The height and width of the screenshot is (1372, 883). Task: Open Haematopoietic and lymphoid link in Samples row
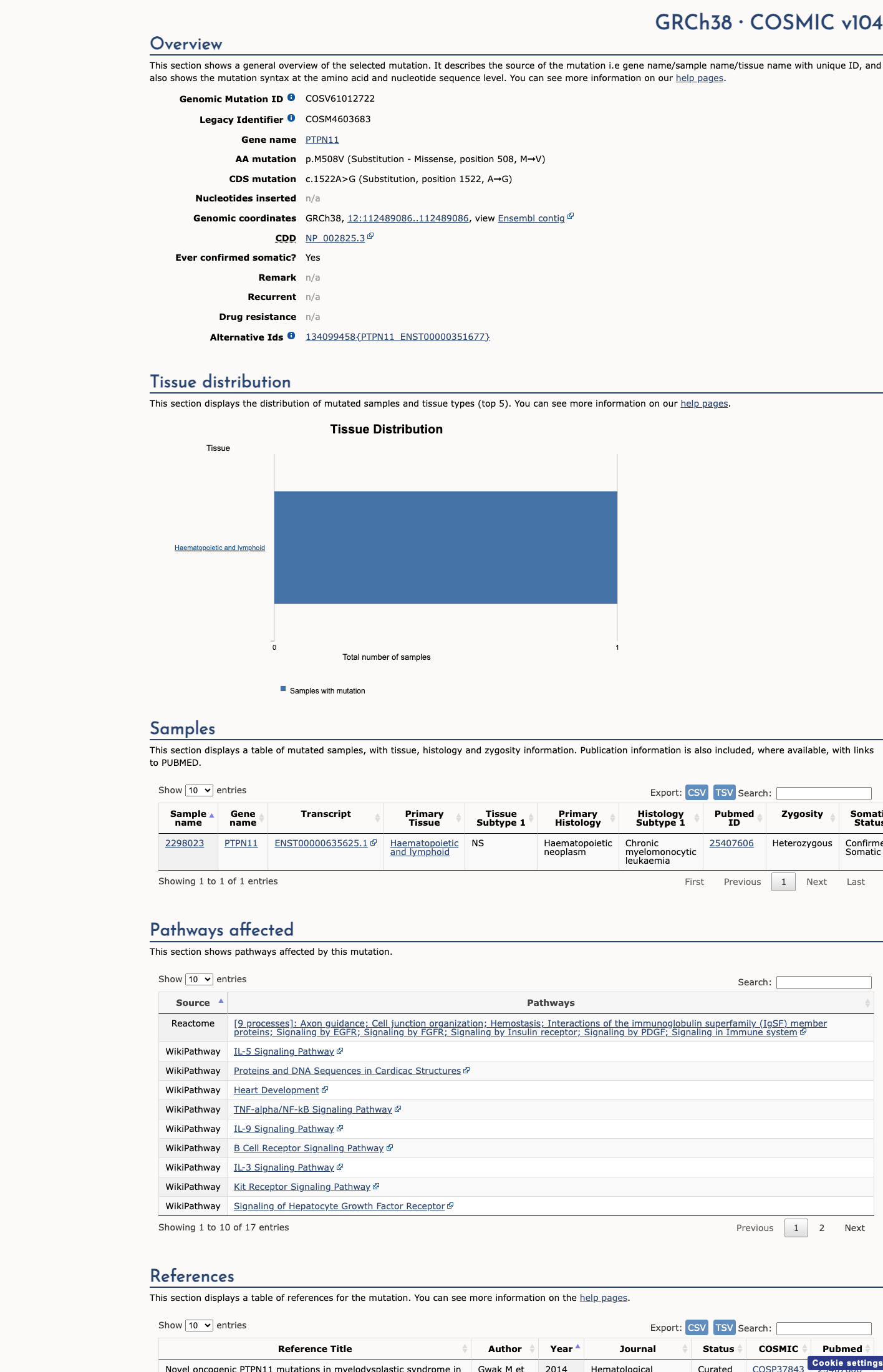tap(424, 848)
